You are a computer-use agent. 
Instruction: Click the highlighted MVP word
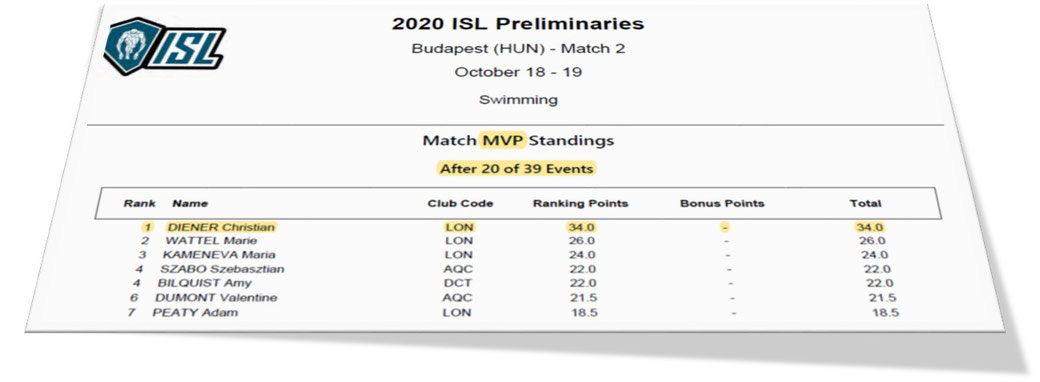coord(502,141)
